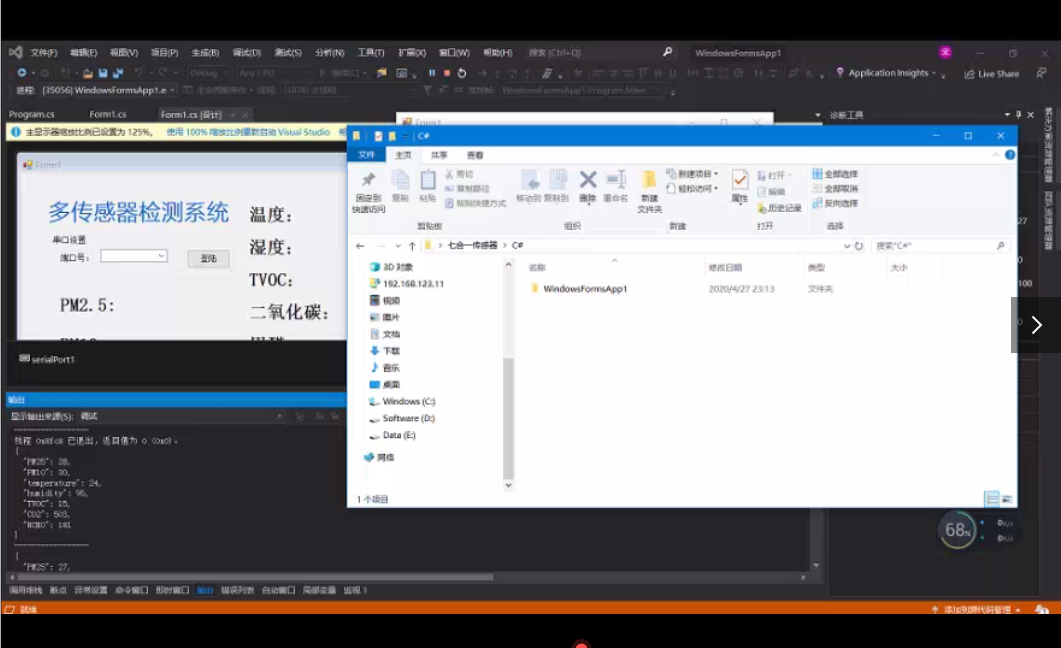Click the Live Share button
1061x648 pixels.
click(991, 73)
